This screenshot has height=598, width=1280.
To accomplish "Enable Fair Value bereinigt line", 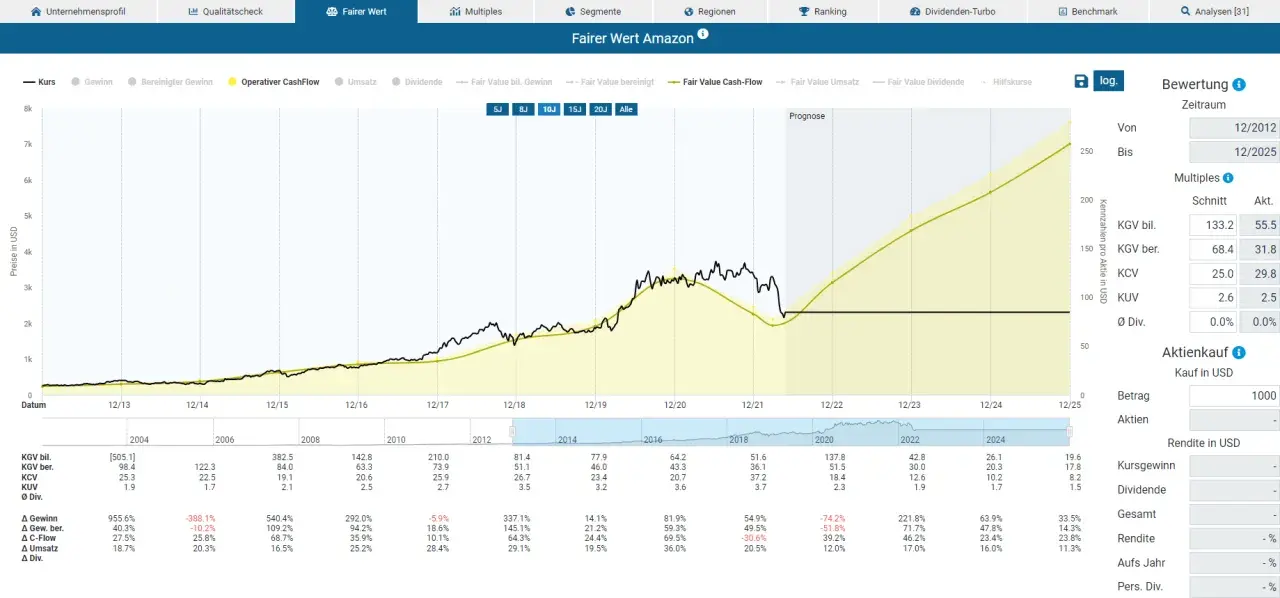I will coord(610,82).
